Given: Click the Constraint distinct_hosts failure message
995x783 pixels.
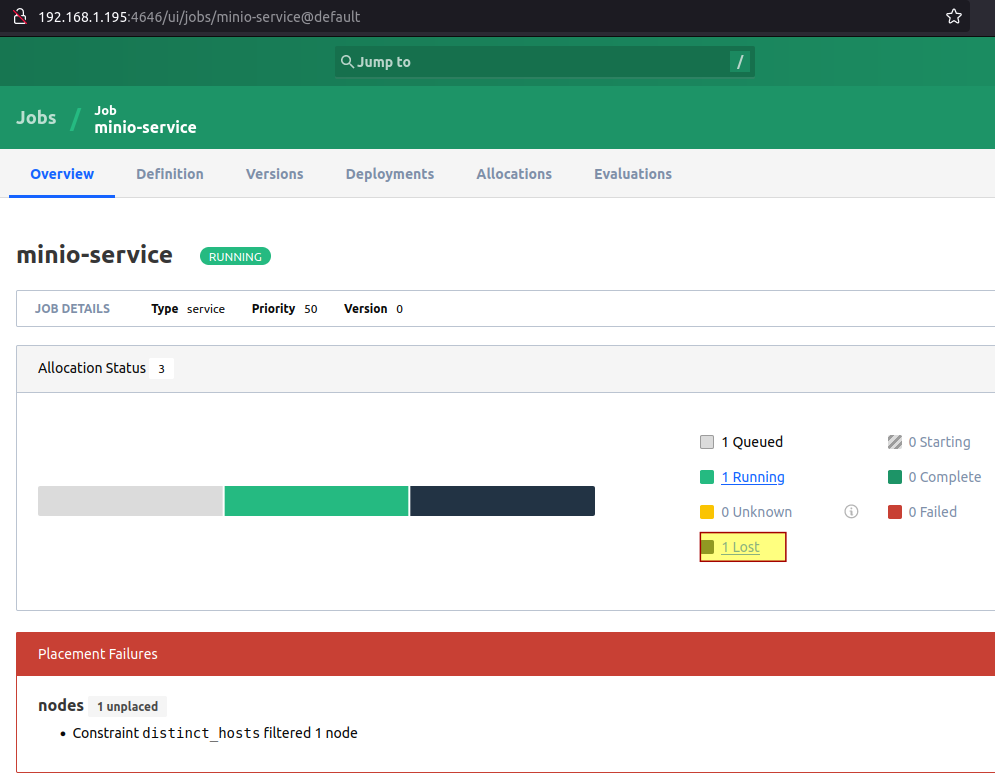Looking at the screenshot, I should (x=215, y=733).
